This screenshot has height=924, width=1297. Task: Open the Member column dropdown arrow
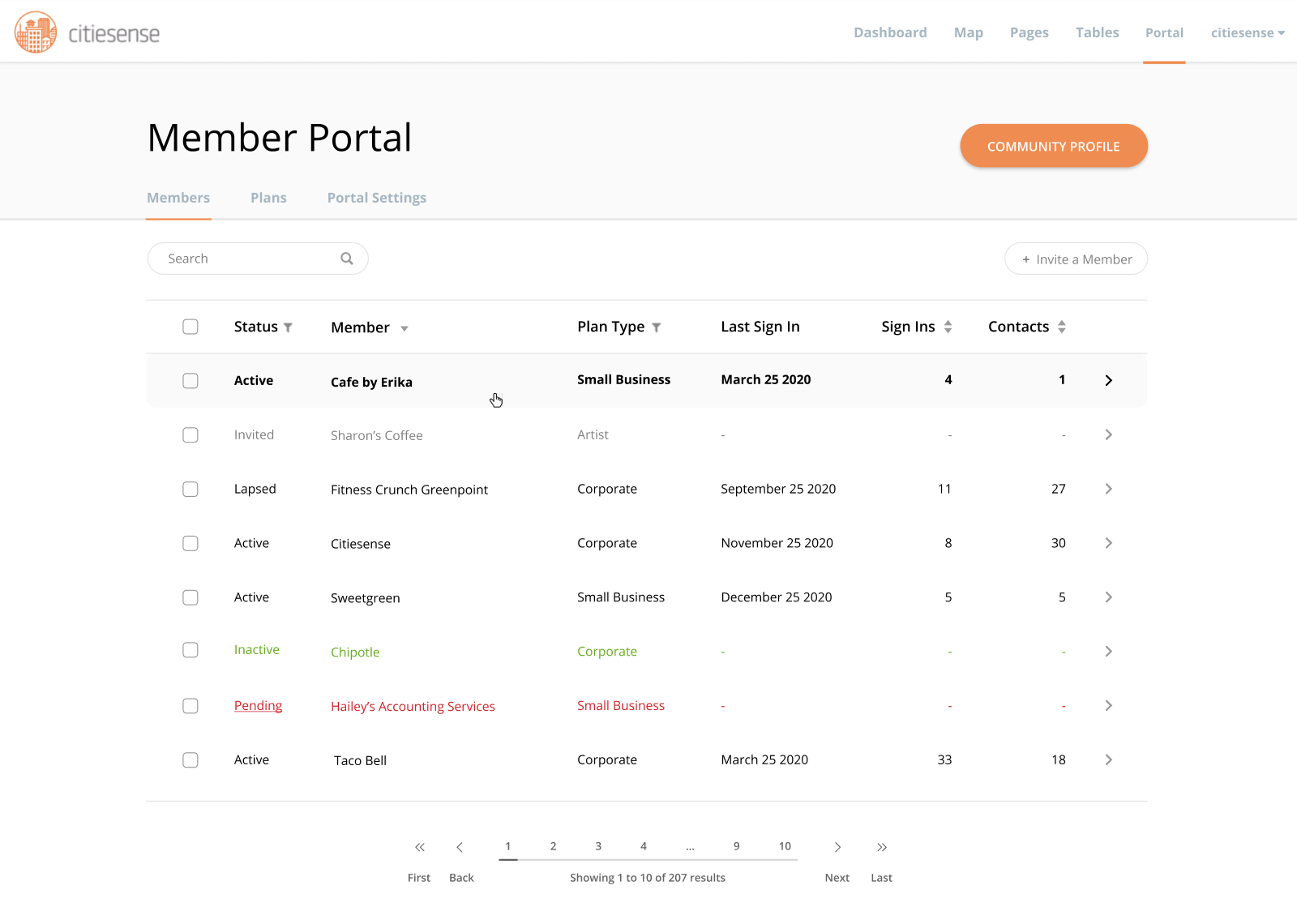pos(405,328)
